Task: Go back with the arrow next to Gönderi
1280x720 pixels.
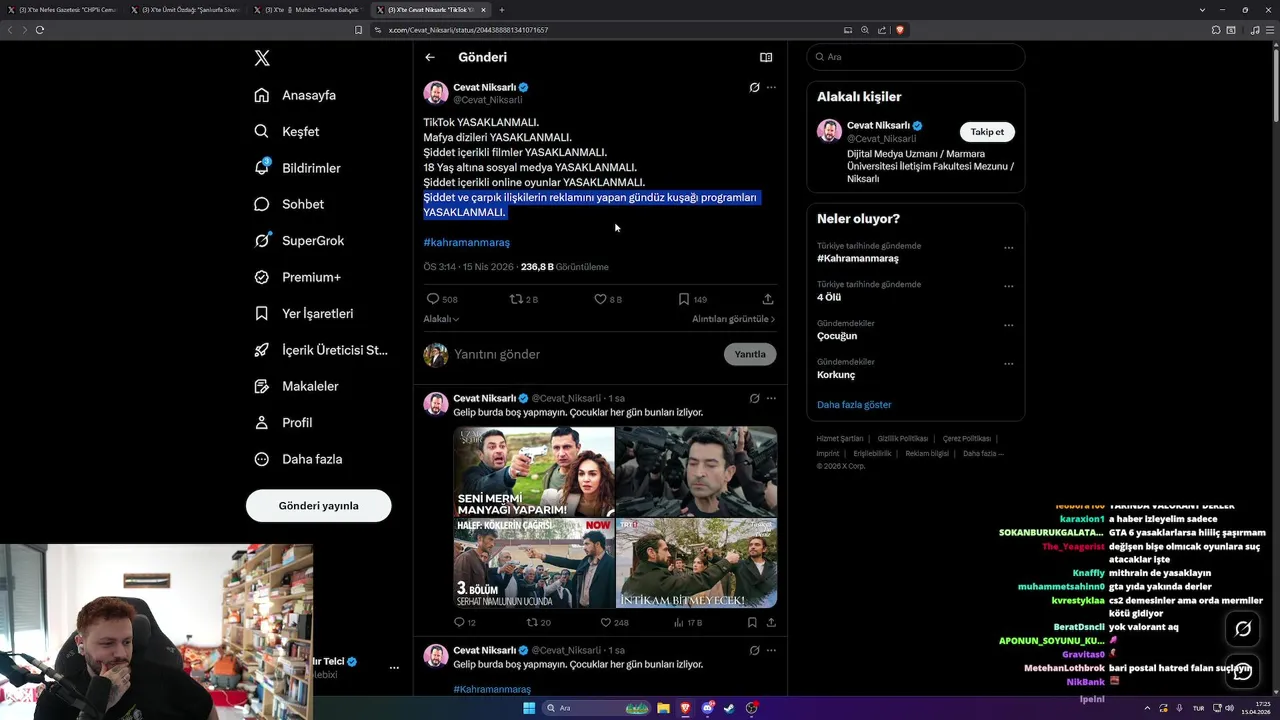Action: tap(430, 57)
